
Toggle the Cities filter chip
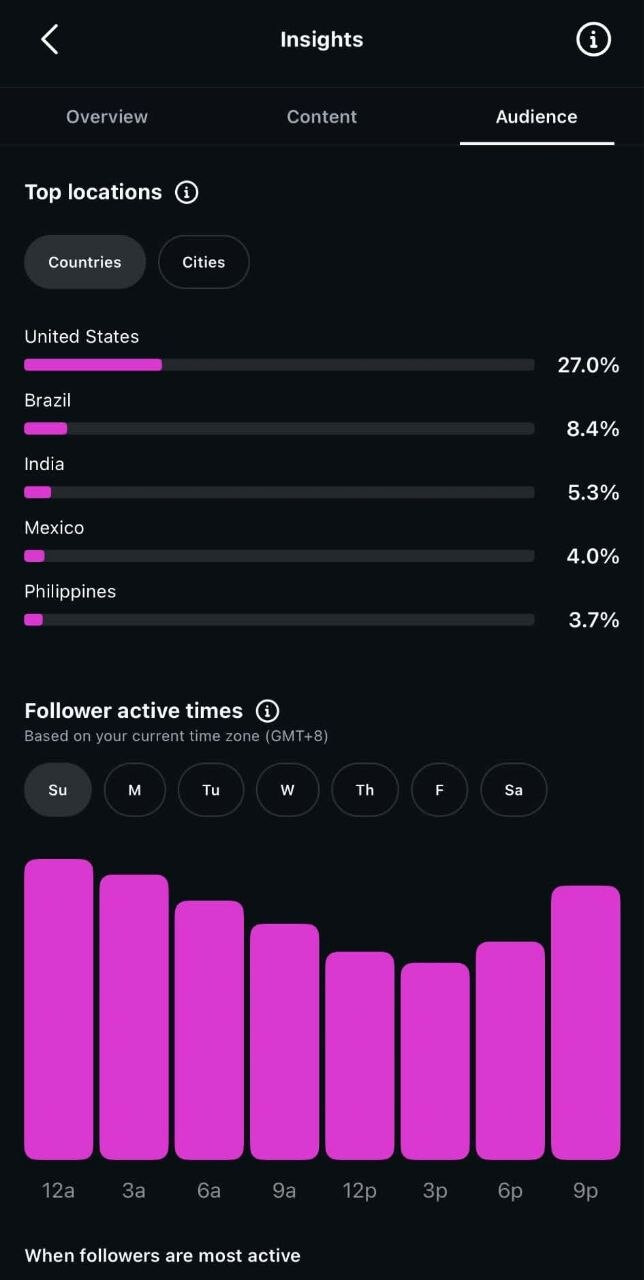pos(204,262)
